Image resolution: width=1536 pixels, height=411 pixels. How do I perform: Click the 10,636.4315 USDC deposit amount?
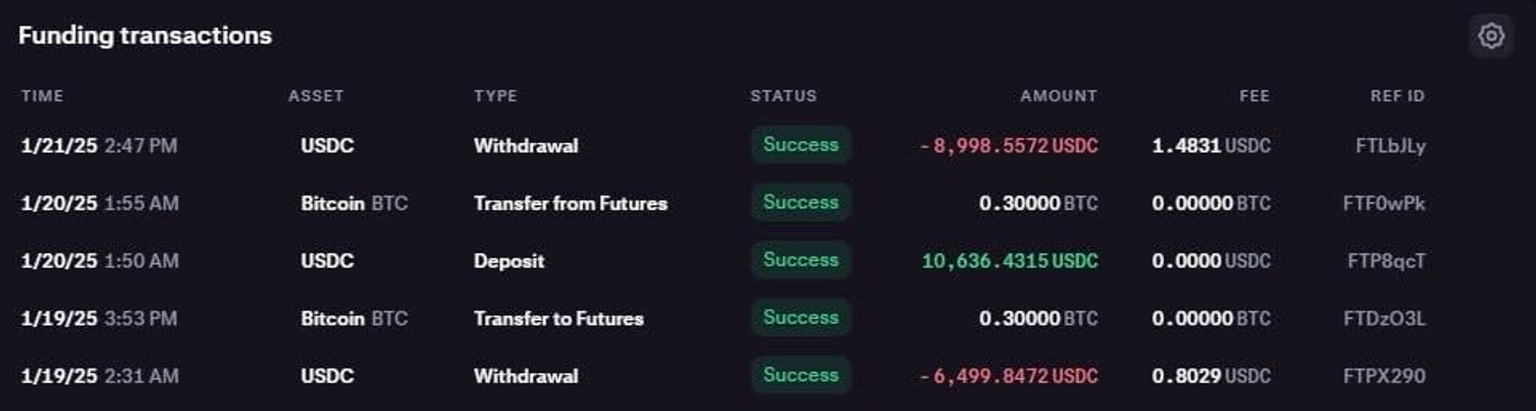[1009, 261]
